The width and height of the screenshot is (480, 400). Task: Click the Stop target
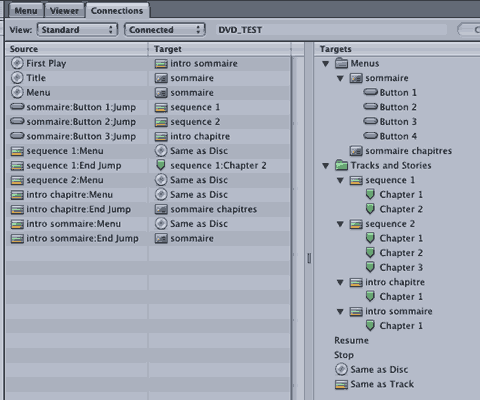(x=344, y=355)
